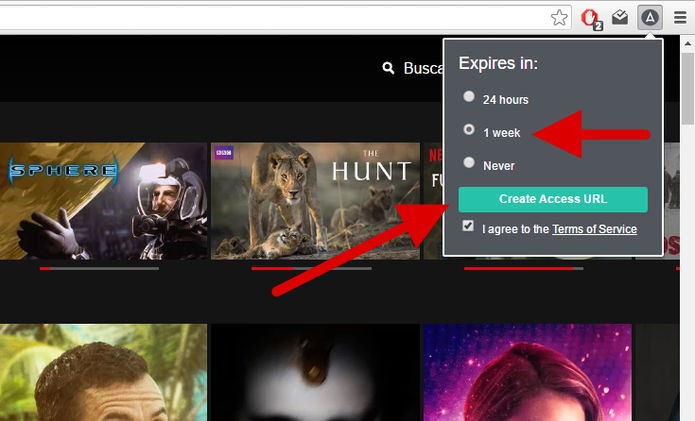Image resolution: width=695 pixels, height=421 pixels.
Task: Click the page scrollbar up arrow
Action: [687, 44]
